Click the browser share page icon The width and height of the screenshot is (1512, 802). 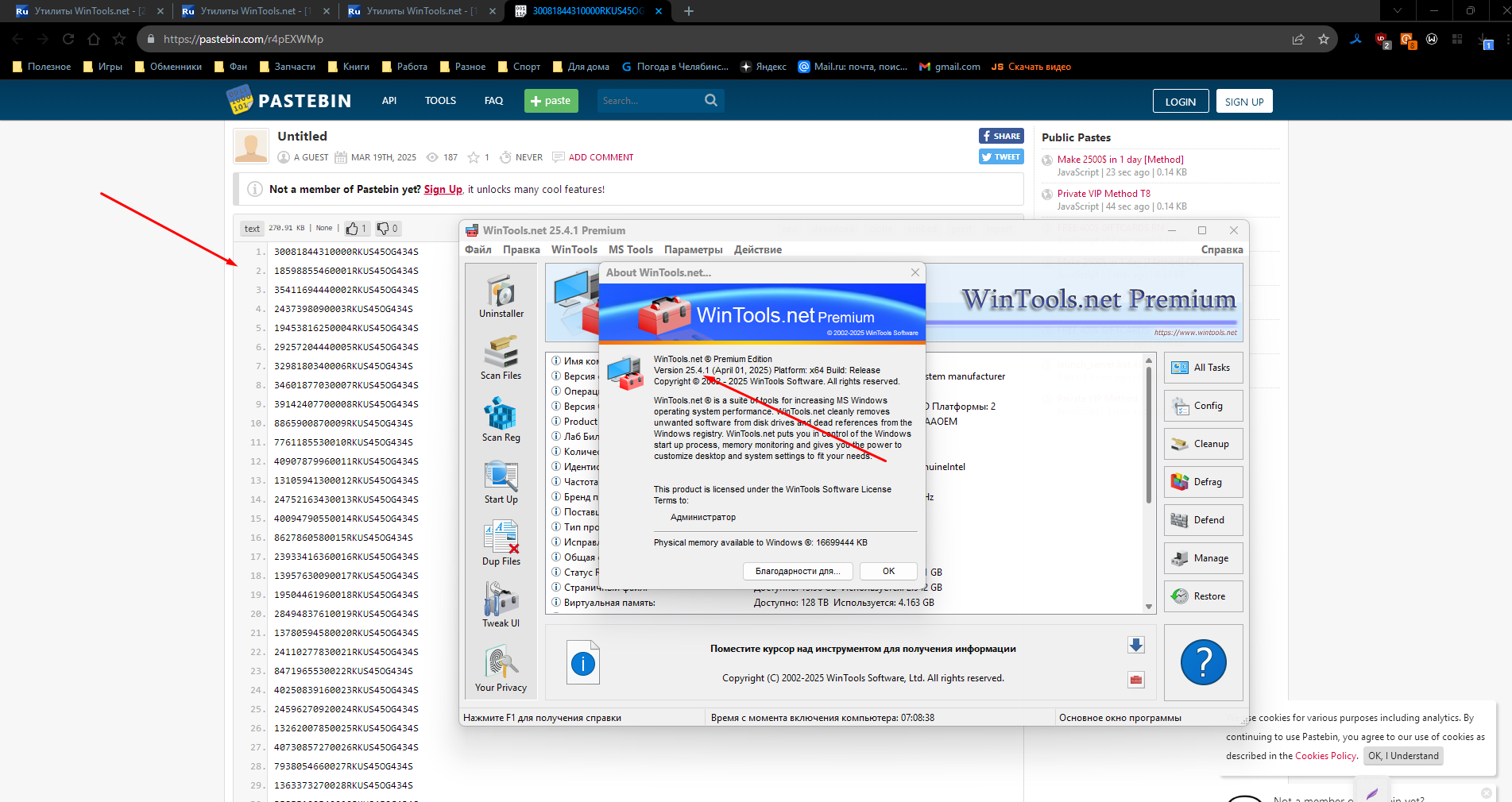(x=1298, y=39)
